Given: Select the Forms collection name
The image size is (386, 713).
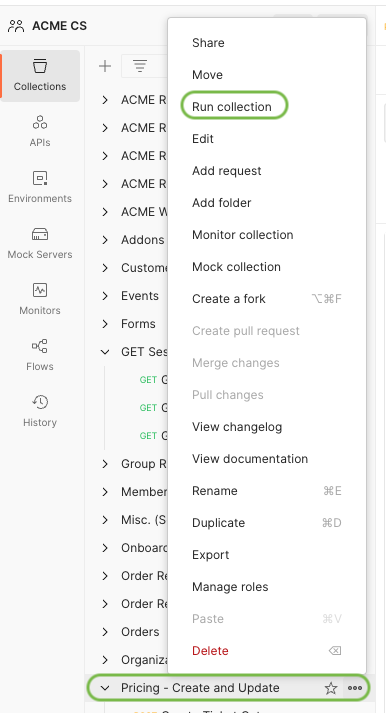Looking at the screenshot, I should (138, 324).
